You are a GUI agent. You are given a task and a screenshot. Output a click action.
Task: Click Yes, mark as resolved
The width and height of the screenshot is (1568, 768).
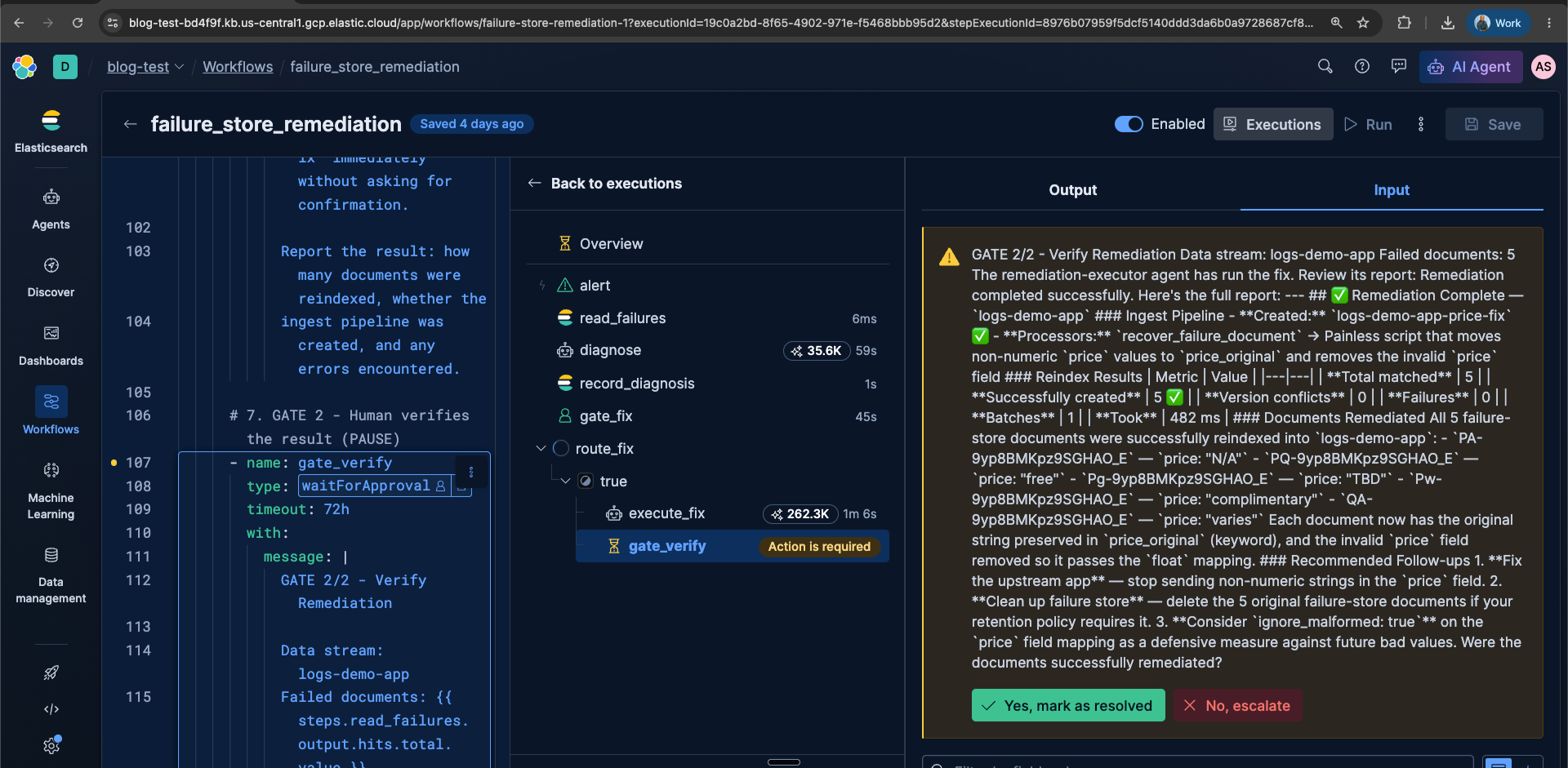coord(1067,705)
